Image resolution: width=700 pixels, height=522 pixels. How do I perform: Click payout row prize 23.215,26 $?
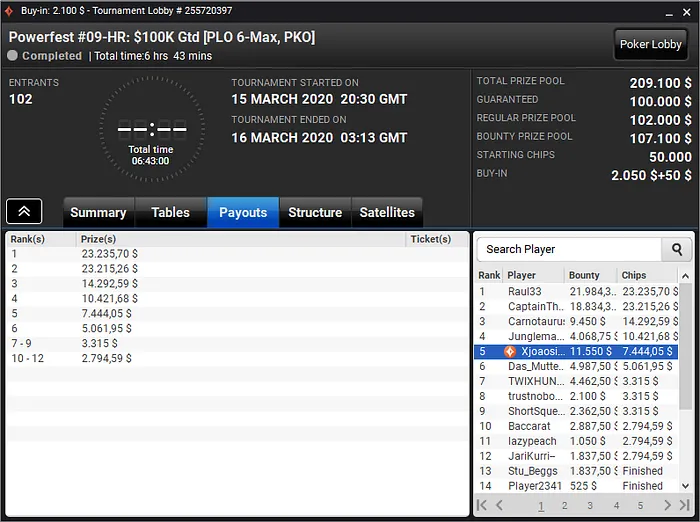238,269
